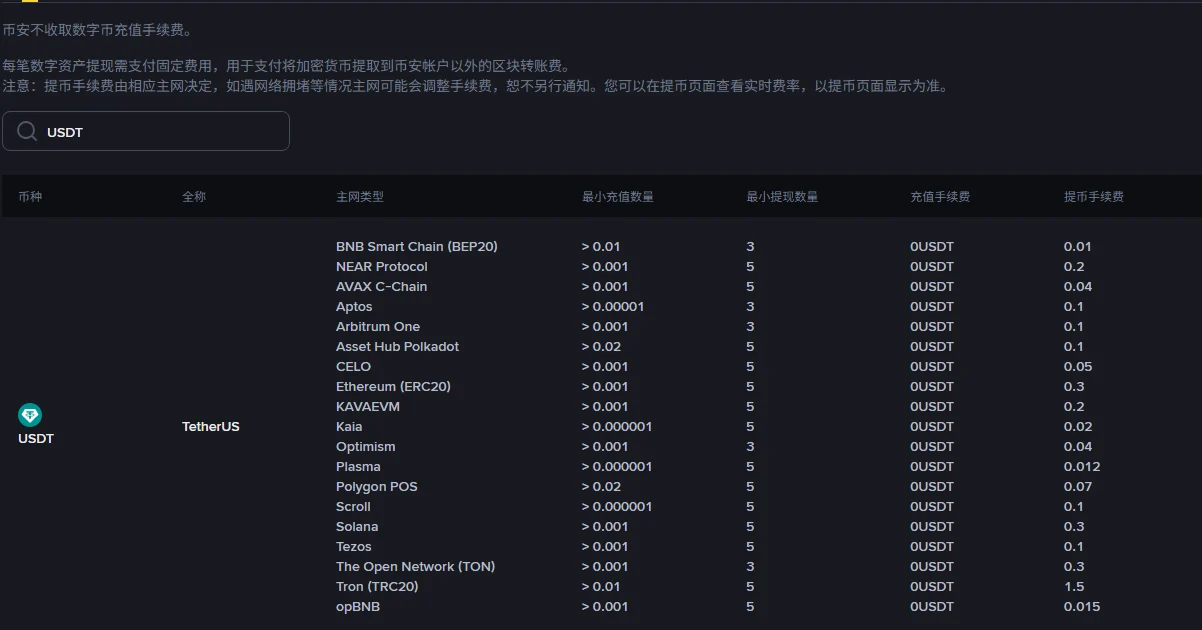Select NEAR Protocol network row
Viewport: 1202px width, 630px height.
[x=382, y=267]
